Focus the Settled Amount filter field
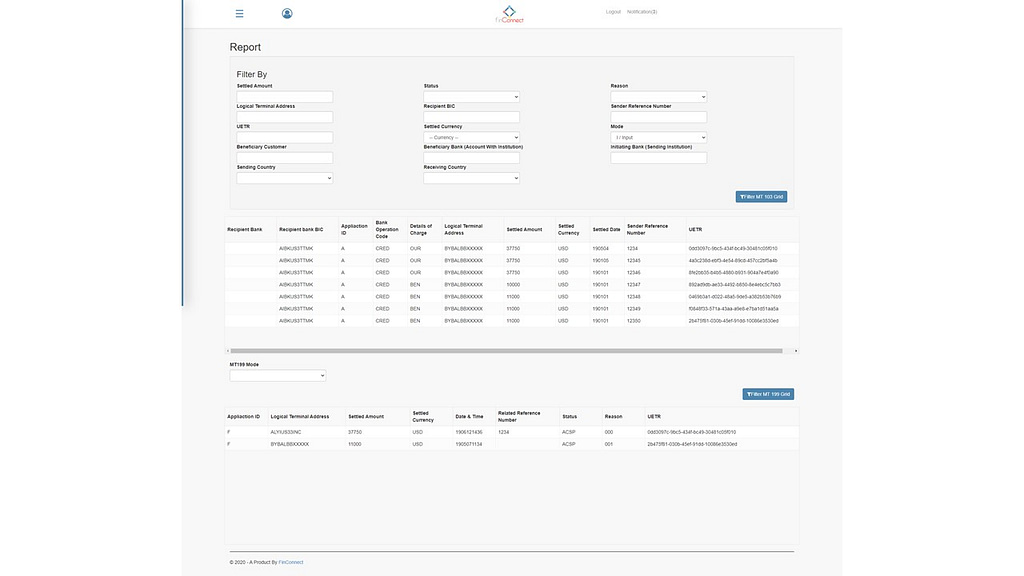 click(284, 97)
